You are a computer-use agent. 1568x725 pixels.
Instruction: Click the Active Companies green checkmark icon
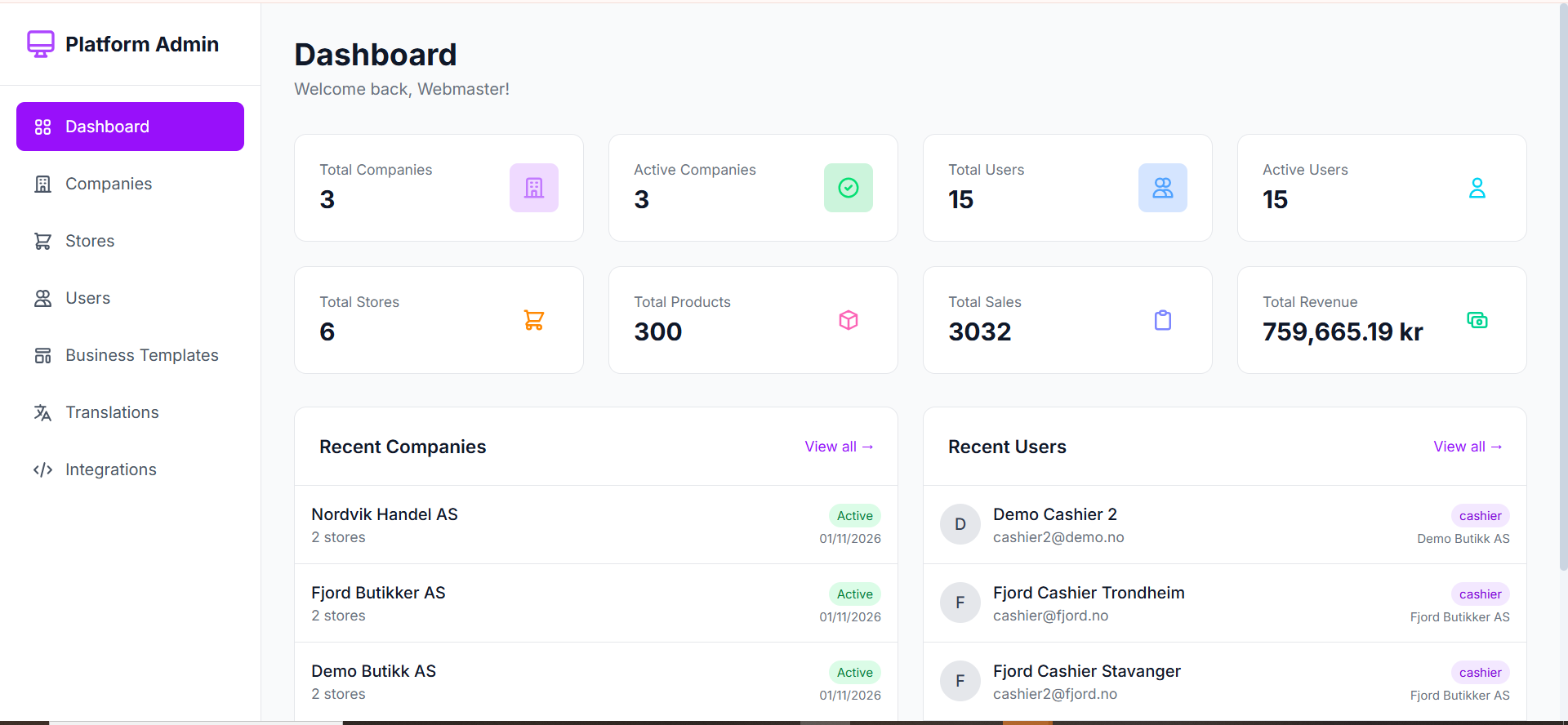pyautogui.click(x=848, y=188)
